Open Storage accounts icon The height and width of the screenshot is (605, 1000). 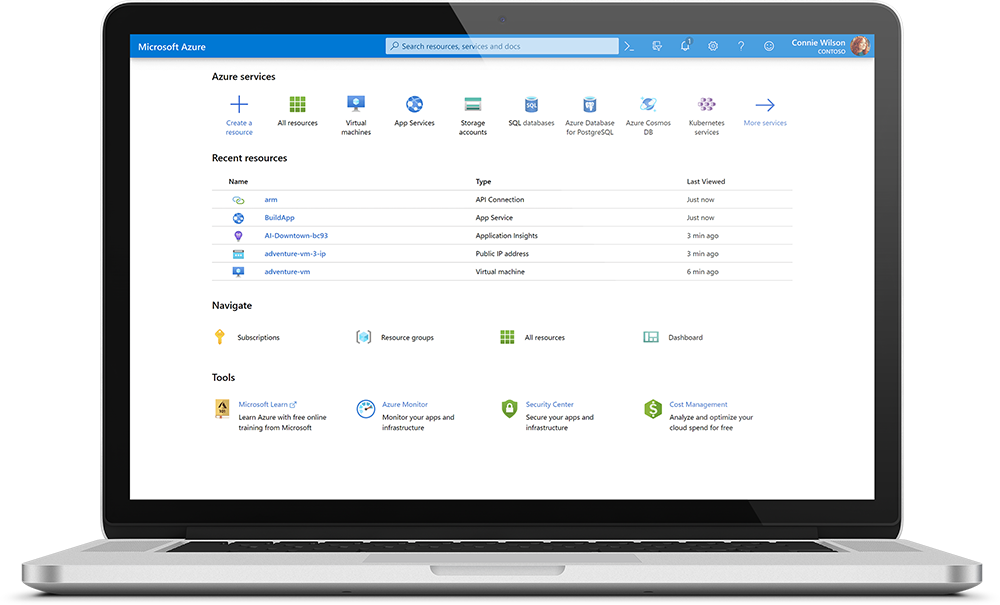(x=473, y=104)
